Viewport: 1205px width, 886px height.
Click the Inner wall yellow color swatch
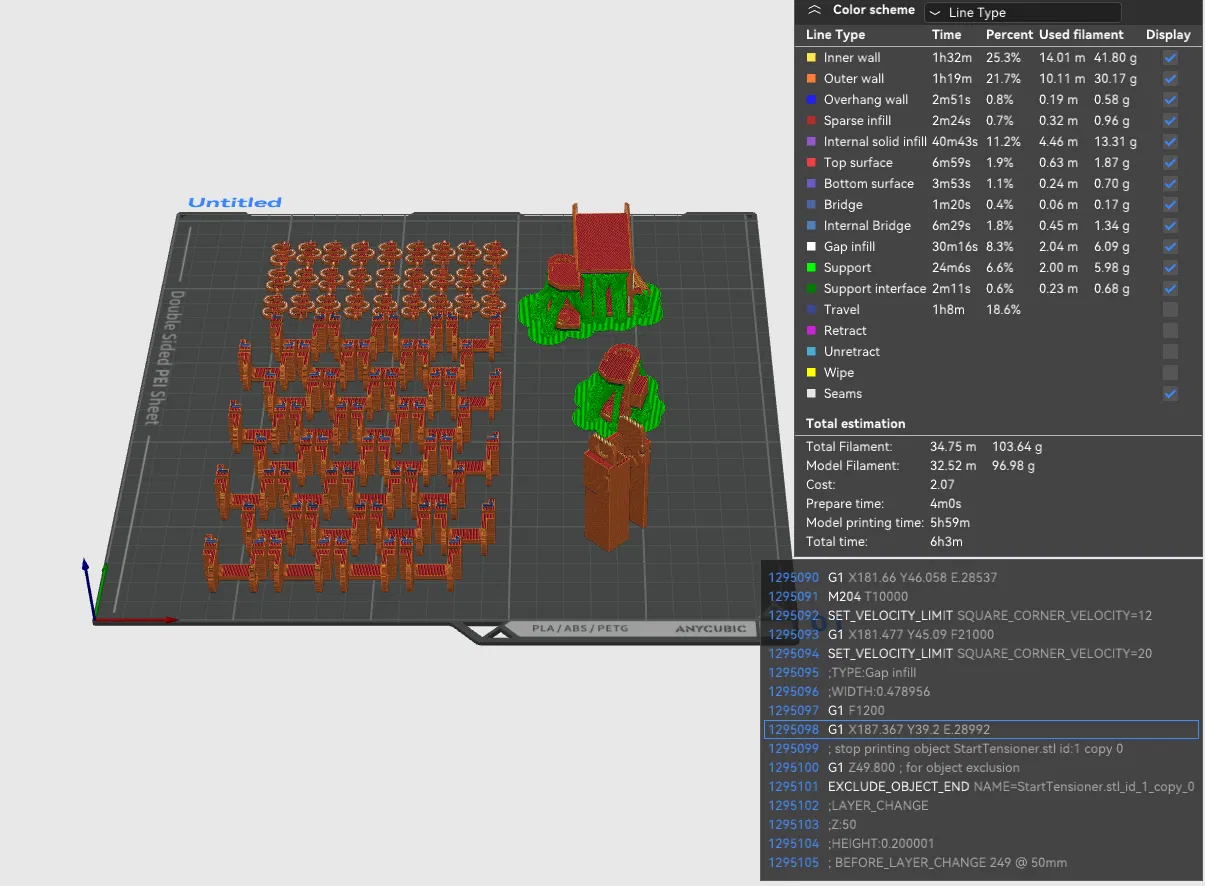812,58
